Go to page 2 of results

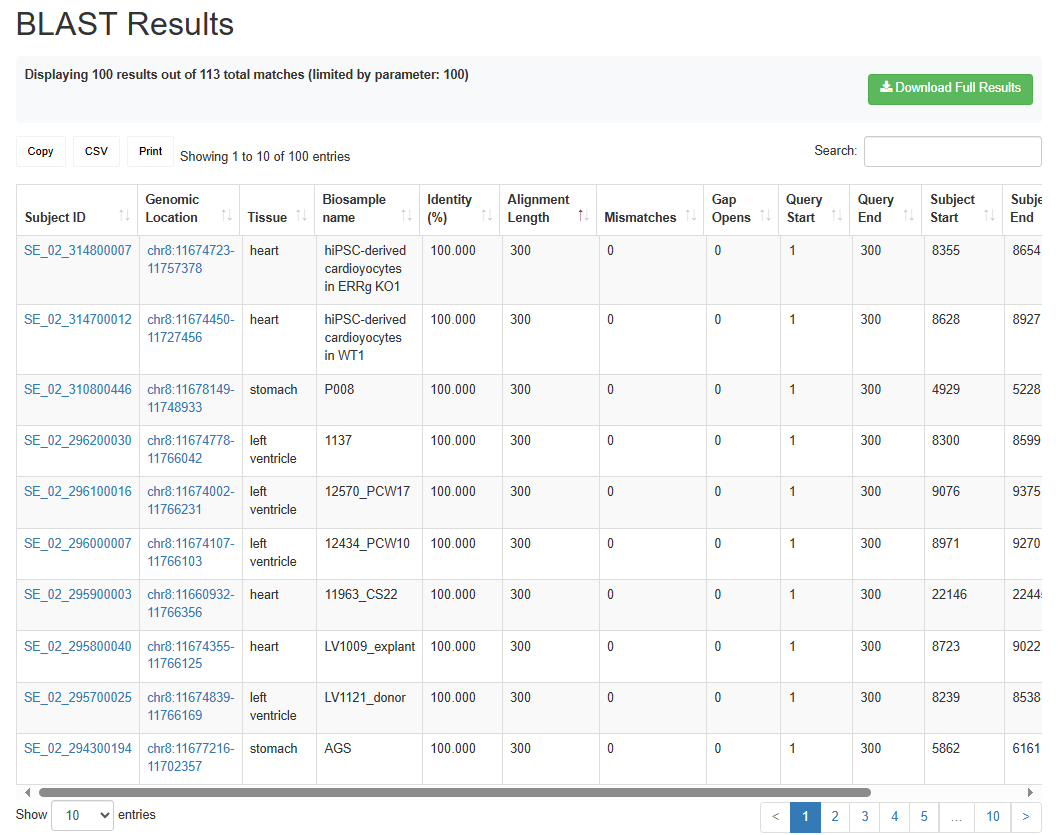click(x=835, y=817)
